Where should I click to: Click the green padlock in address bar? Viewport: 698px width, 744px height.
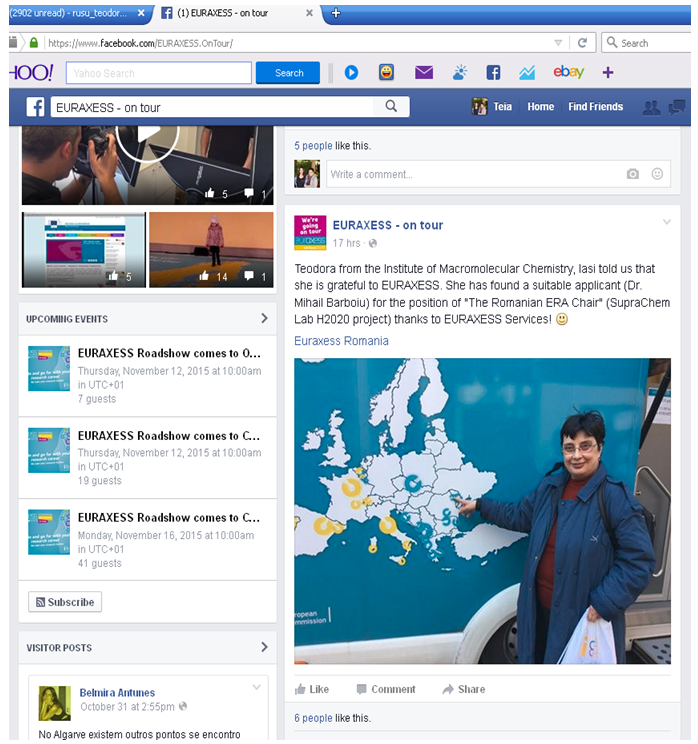[34, 43]
